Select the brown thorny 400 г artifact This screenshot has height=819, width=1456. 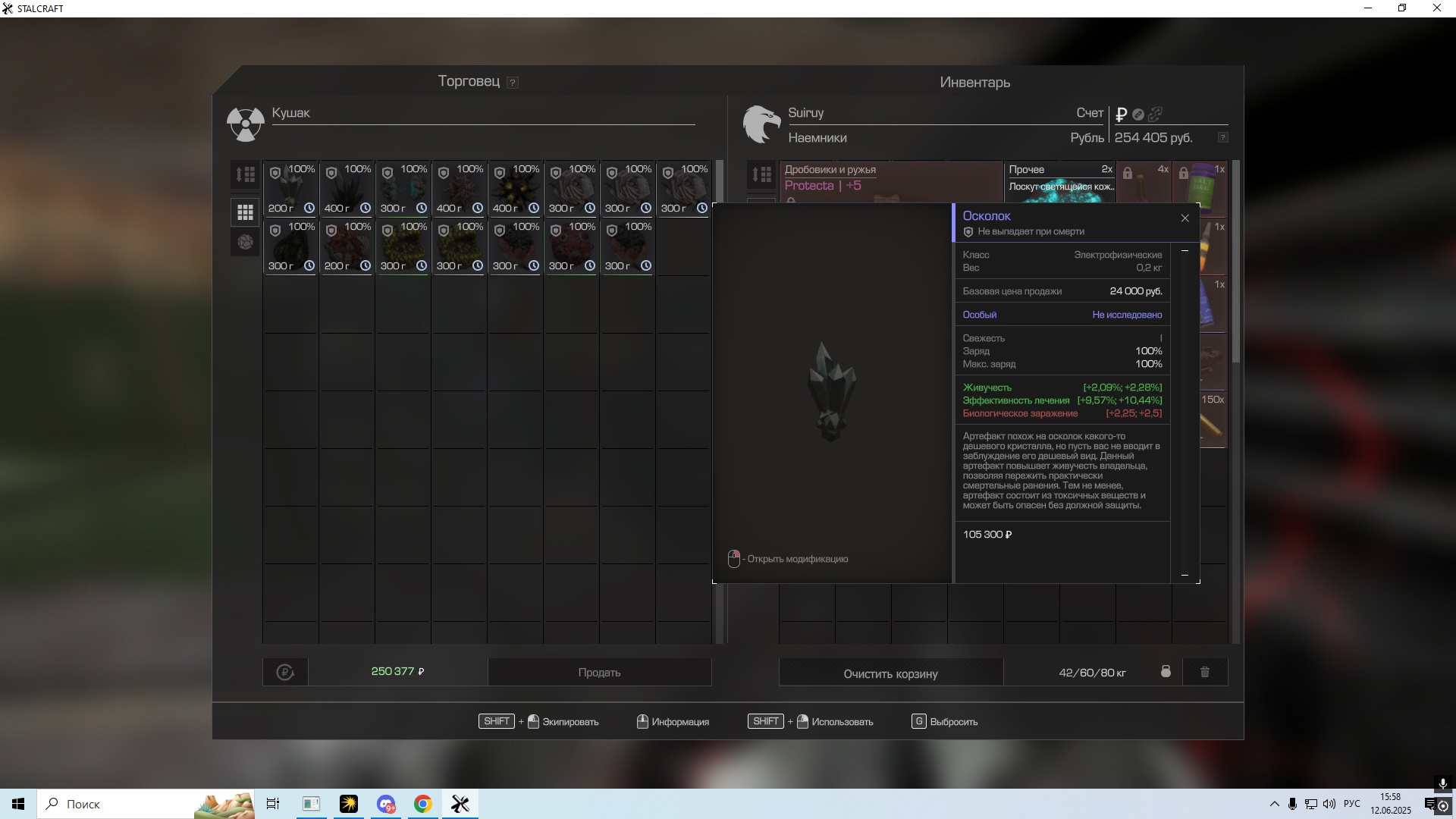pyautogui.click(x=459, y=189)
